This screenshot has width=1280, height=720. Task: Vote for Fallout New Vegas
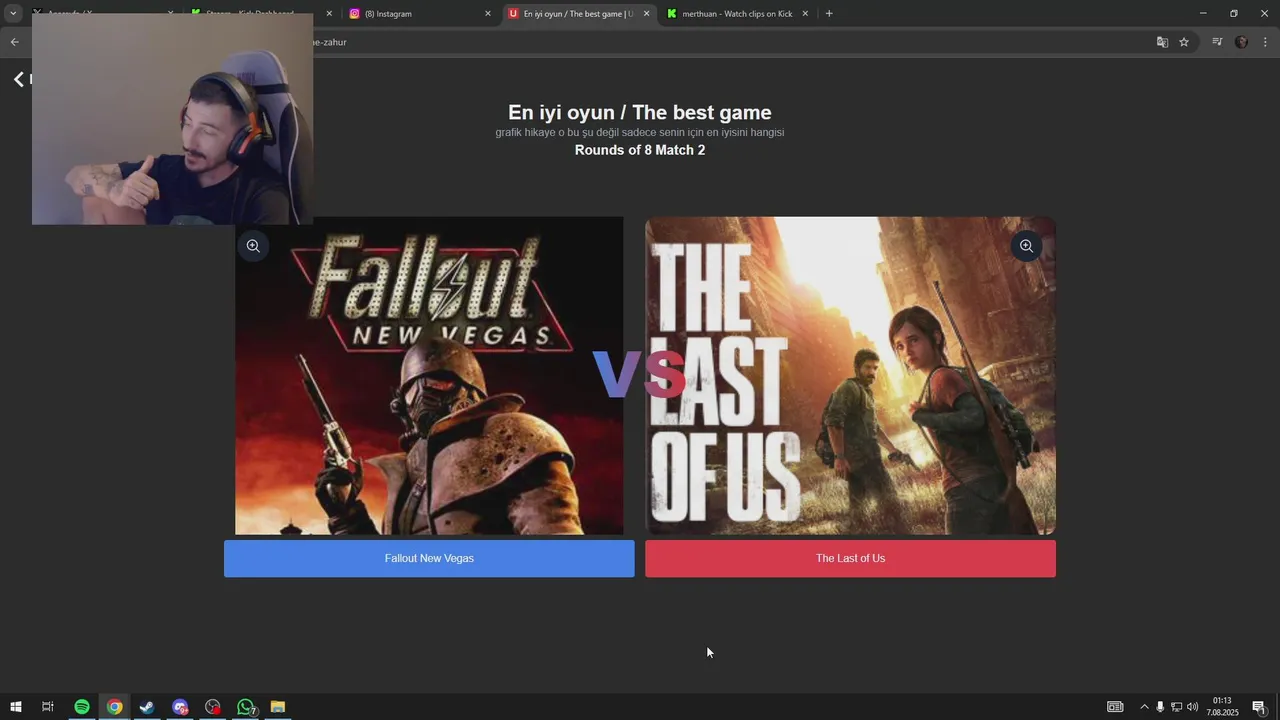[429, 558]
